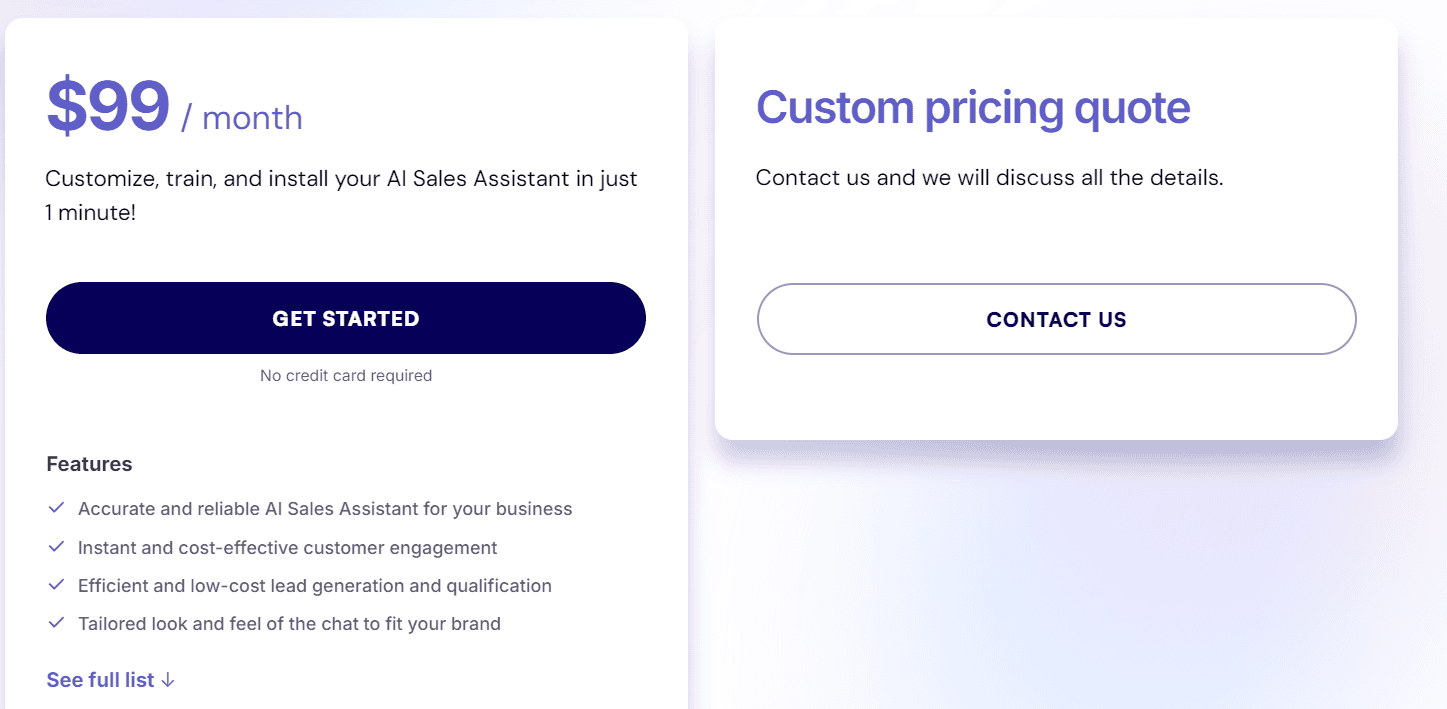
Task: Select the Accurate and reliable AI Sales Assistant feature
Action: point(325,508)
